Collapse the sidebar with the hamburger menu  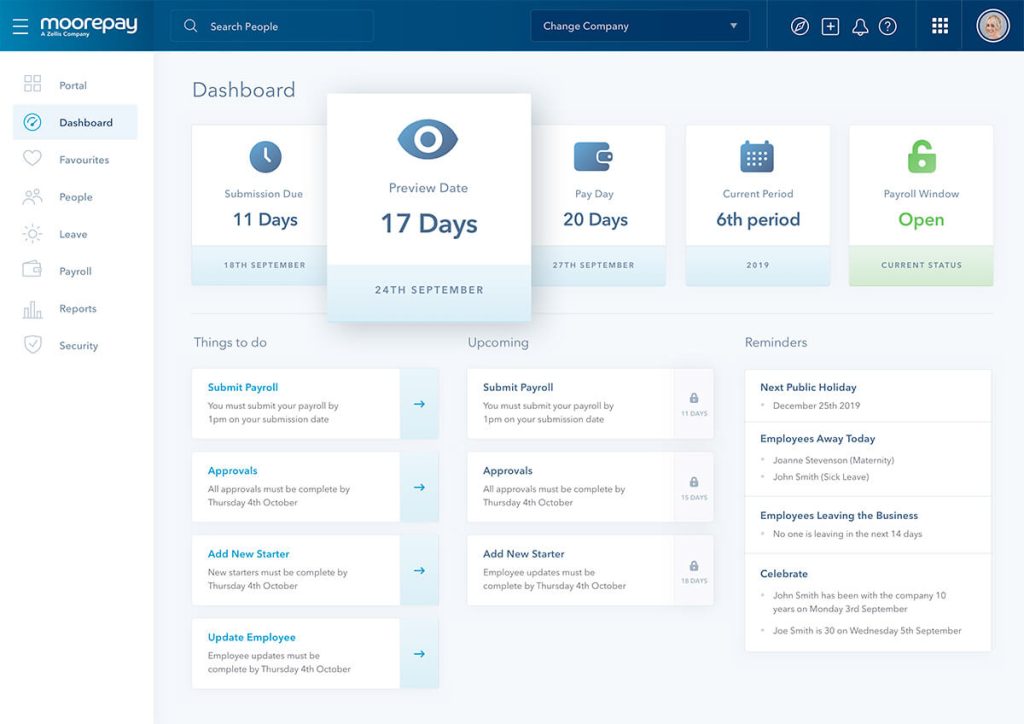pos(20,25)
